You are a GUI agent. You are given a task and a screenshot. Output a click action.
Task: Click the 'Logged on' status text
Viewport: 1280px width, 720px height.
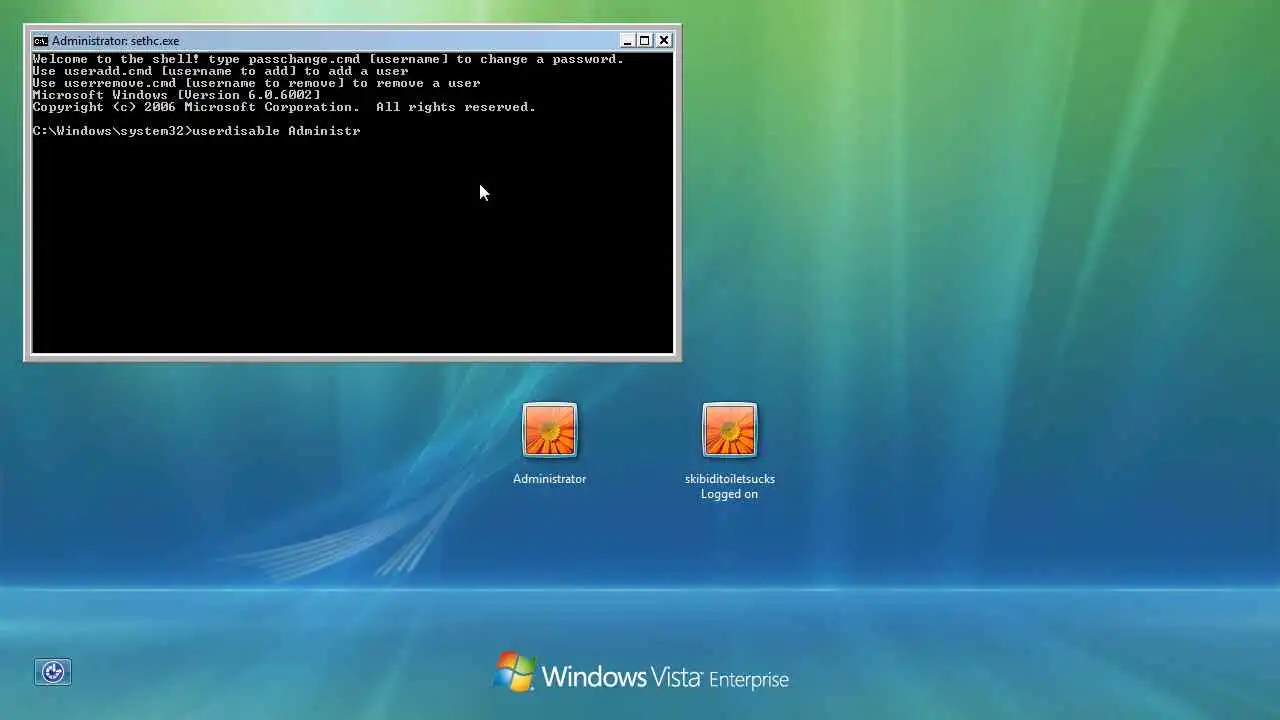[x=729, y=494]
